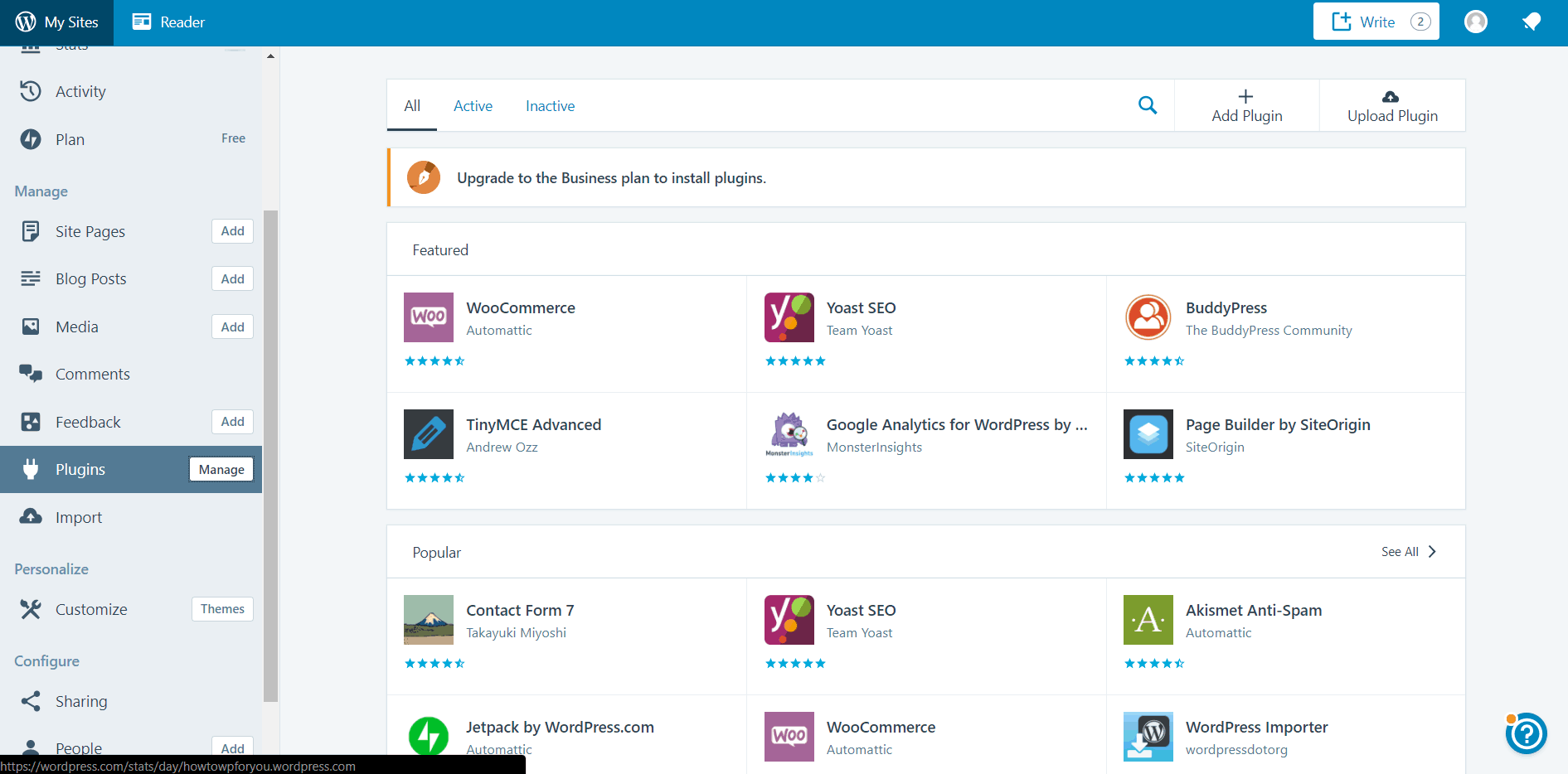This screenshot has height=774, width=1568.
Task: Click the search magnifier icon for plugins
Action: (1148, 105)
